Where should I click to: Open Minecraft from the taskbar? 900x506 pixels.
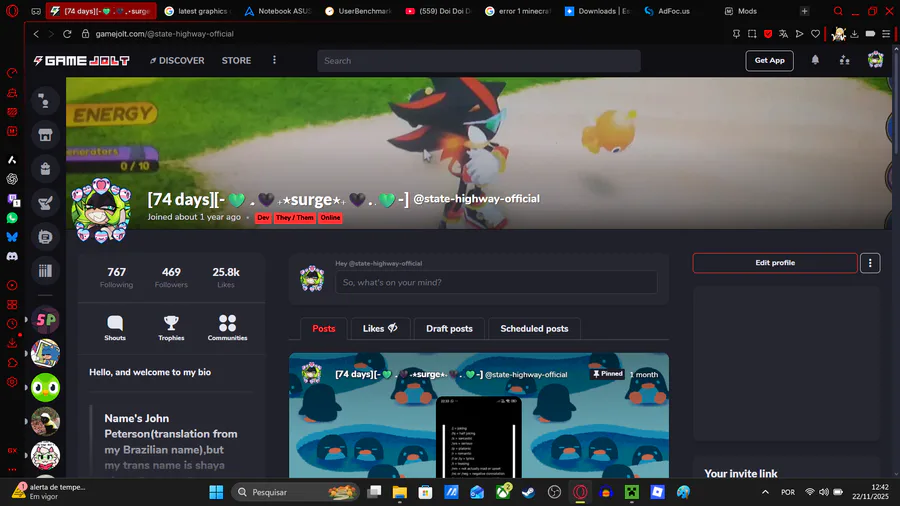(x=631, y=492)
